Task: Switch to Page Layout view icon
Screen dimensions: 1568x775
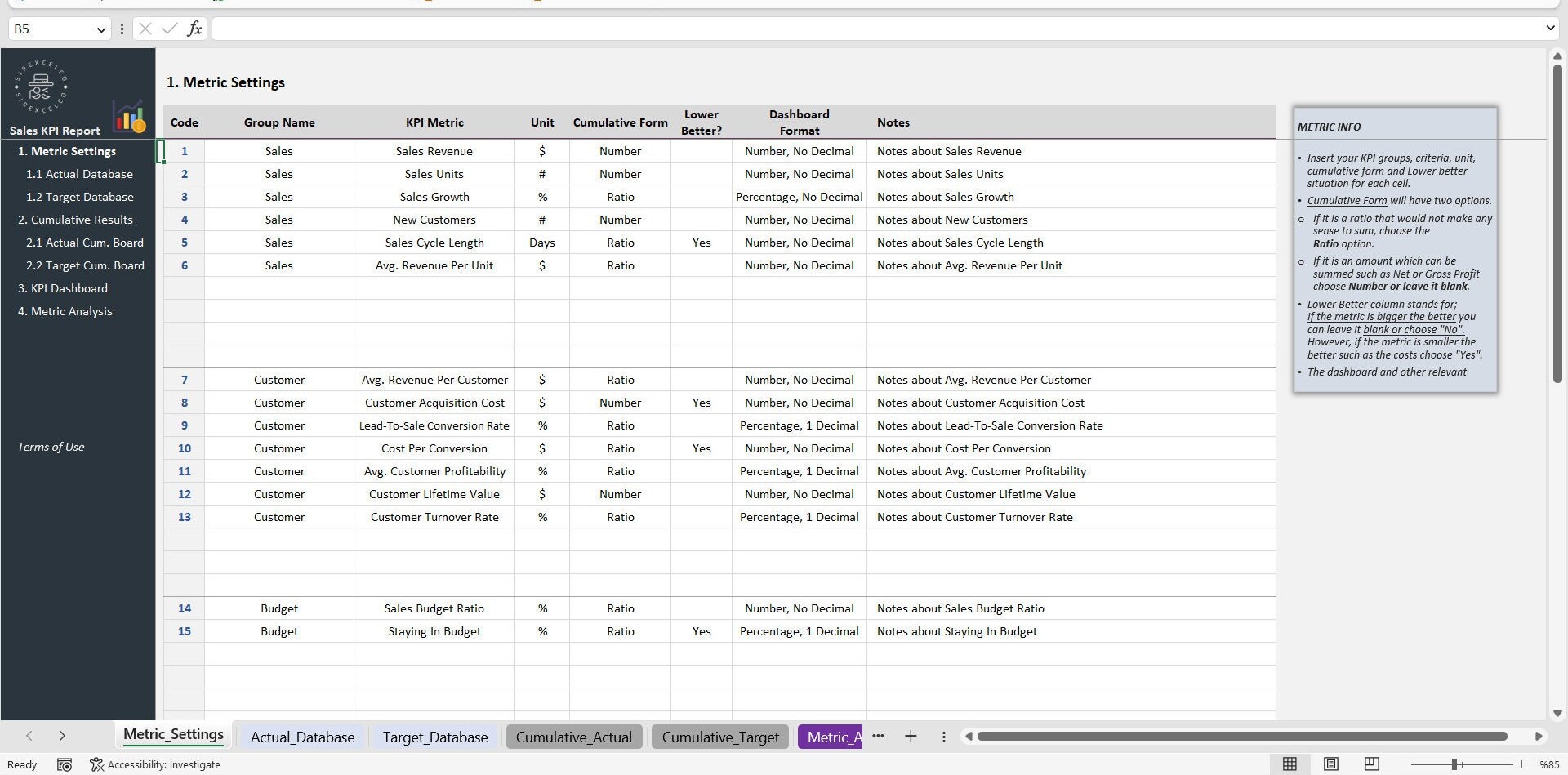Action: click(1331, 764)
